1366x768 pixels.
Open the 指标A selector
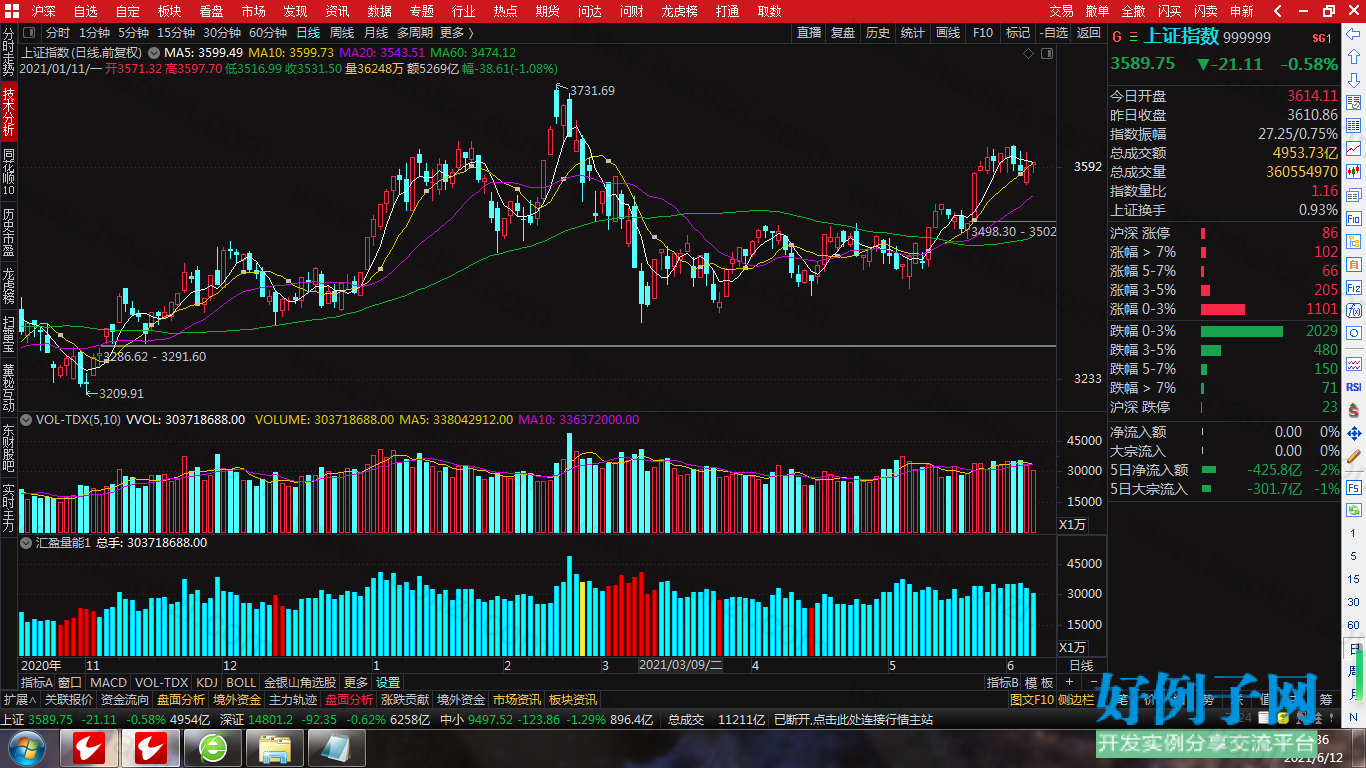pyautogui.click(x=37, y=682)
